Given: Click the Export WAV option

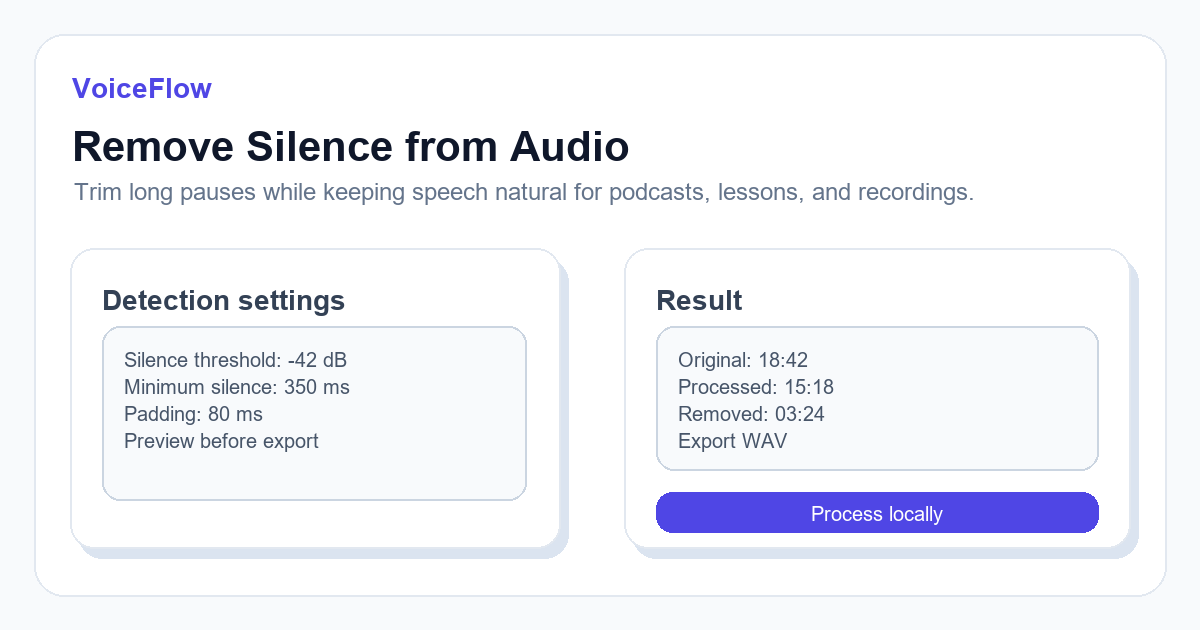Looking at the screenshot, I should click(732, 441).
